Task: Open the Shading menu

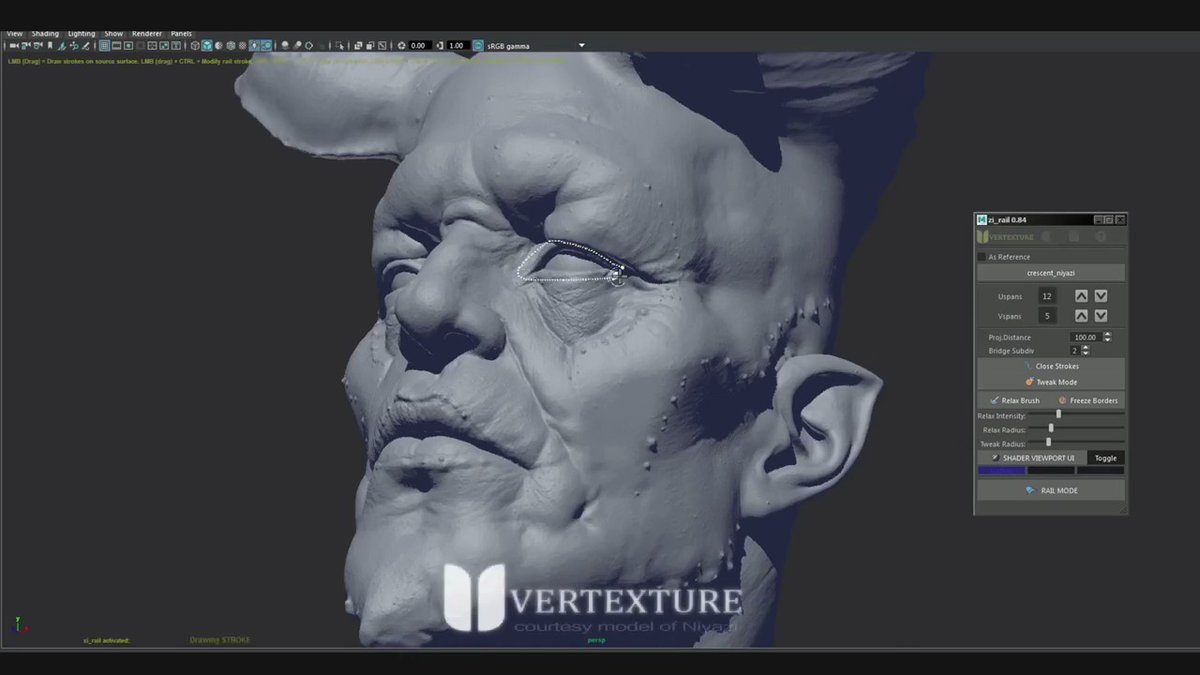Action: pos(45,33)
